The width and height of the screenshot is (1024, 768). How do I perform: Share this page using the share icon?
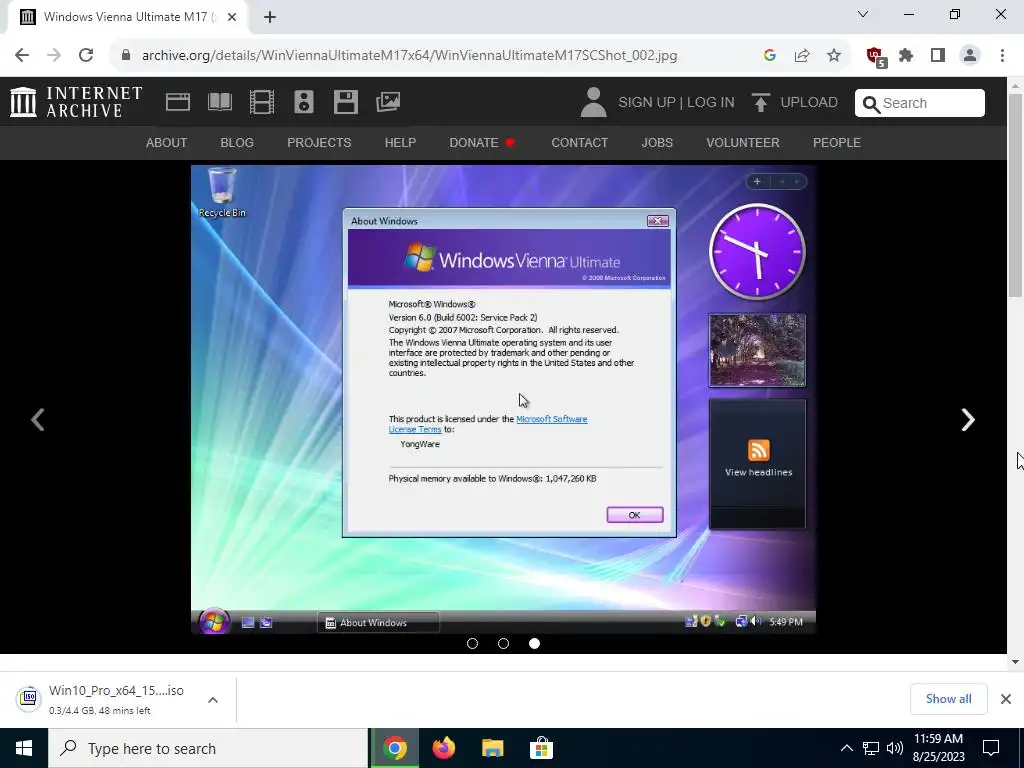[x=802, y=56]
